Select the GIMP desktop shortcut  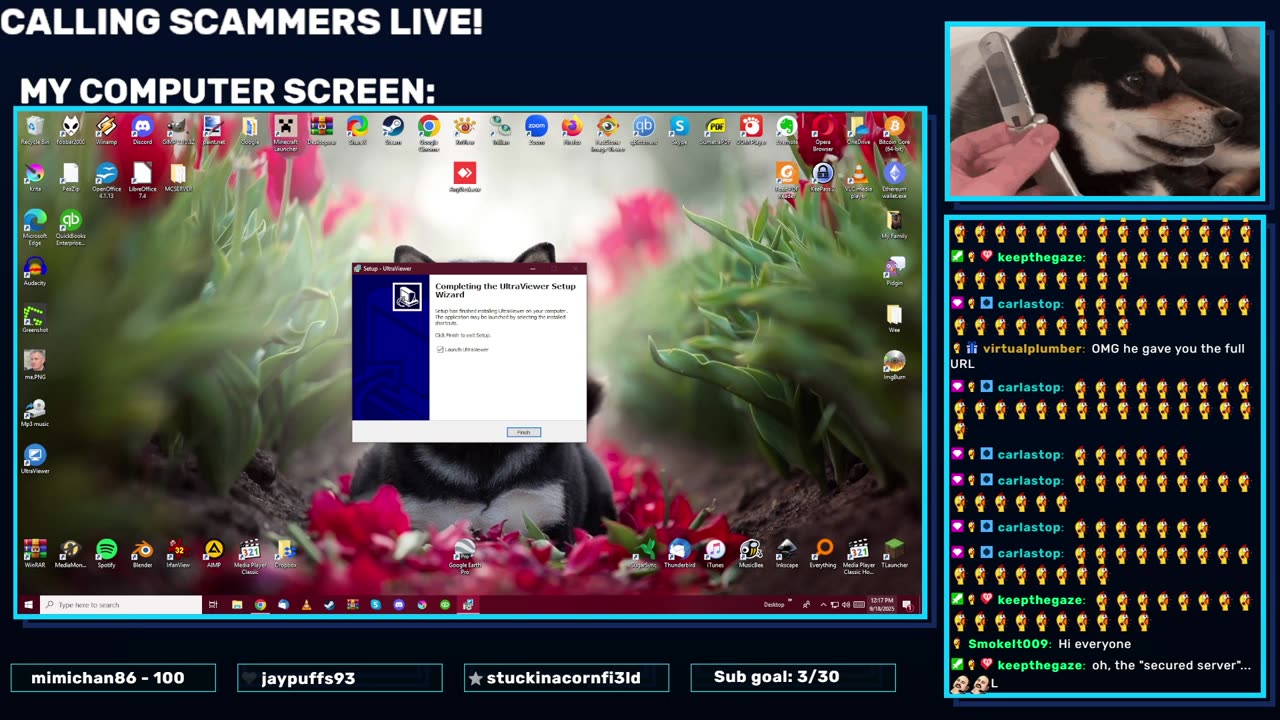pyautogui.click(x=178, y=131)
